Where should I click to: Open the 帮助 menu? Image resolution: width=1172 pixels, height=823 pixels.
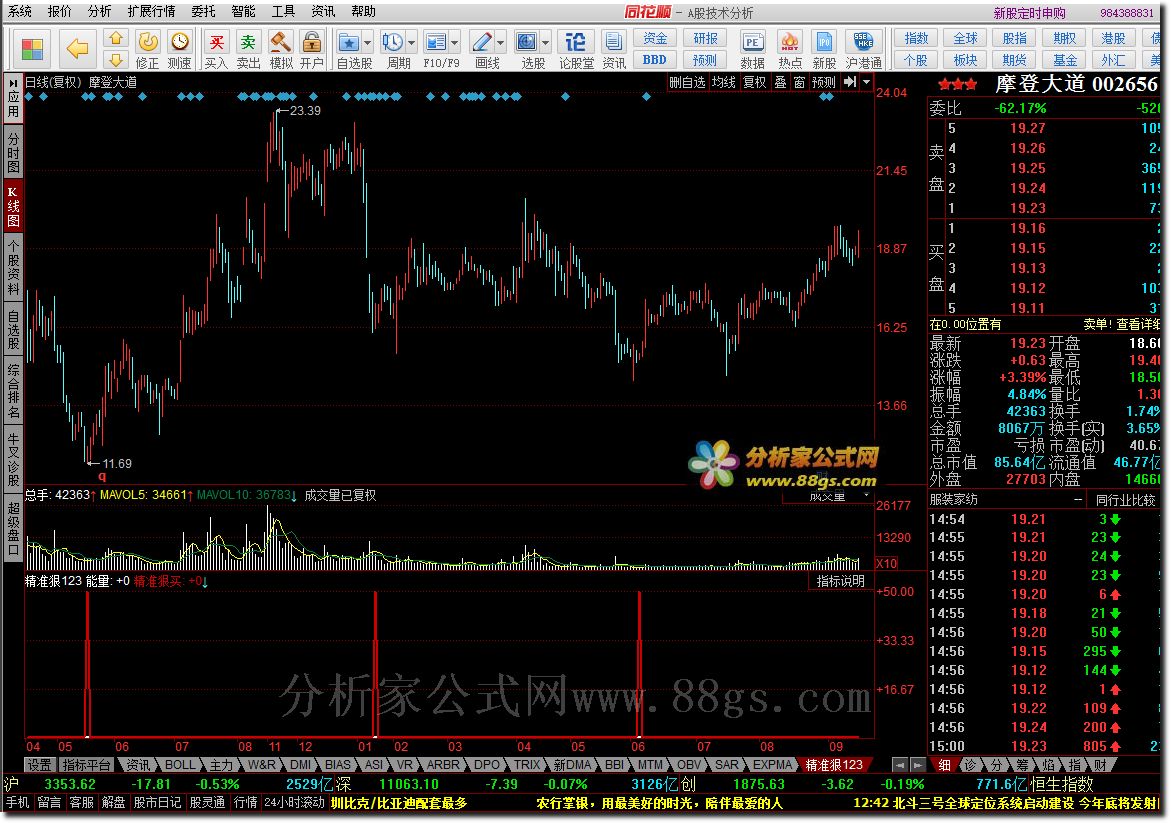pos(363,11)
